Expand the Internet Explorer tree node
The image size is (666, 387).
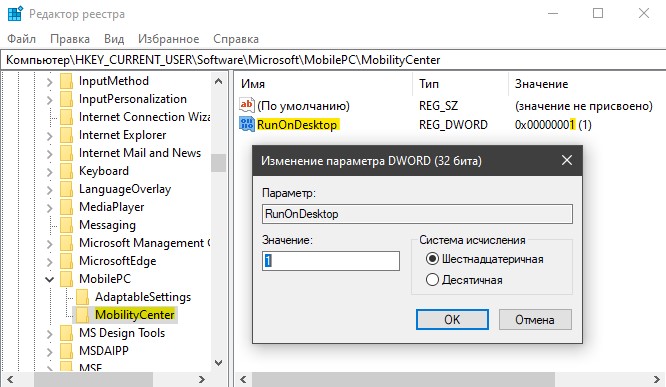pyautogui.click(x=50, y=136)
